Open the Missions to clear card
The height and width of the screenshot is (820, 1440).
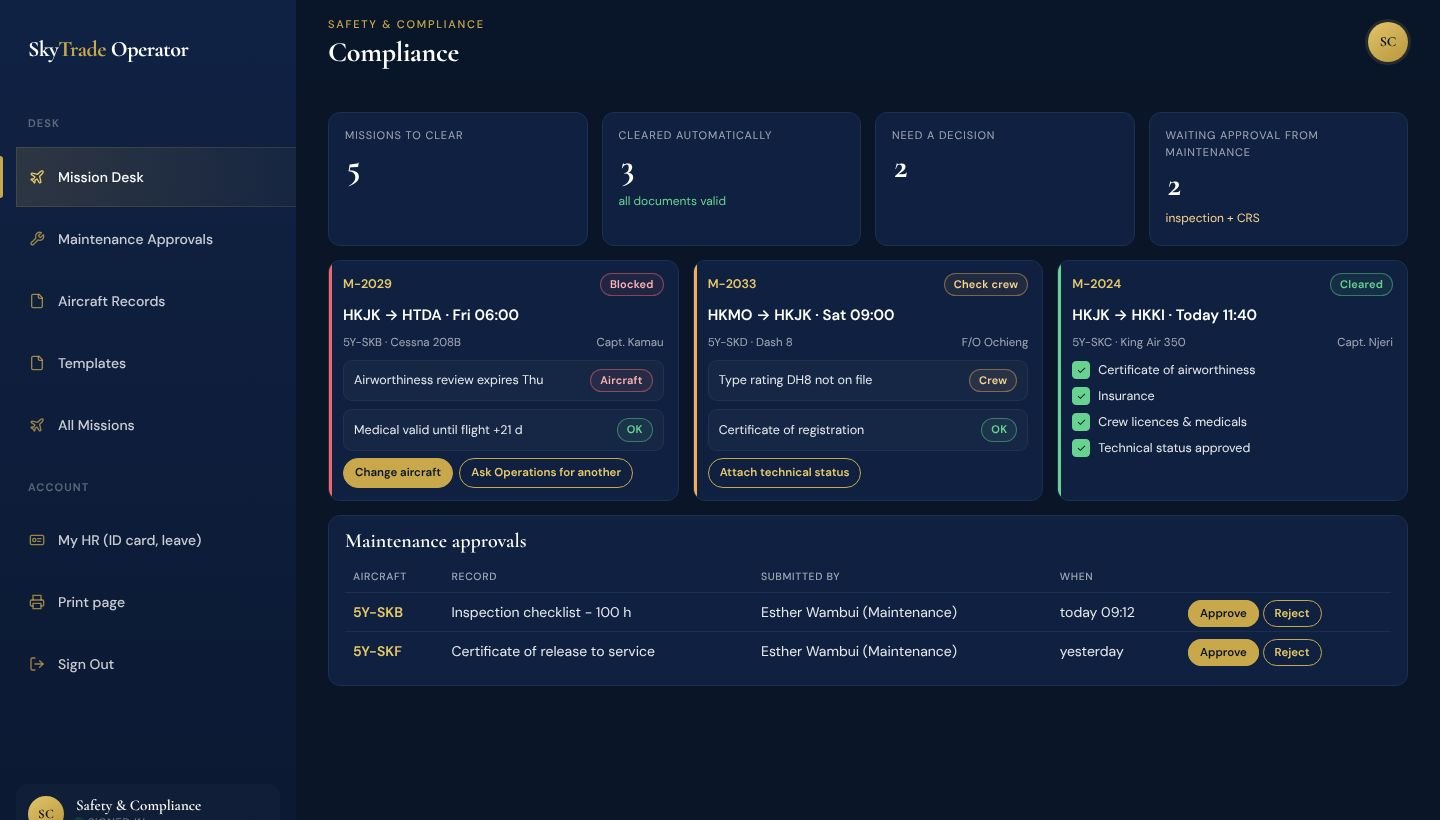click(x=458, y=179)
